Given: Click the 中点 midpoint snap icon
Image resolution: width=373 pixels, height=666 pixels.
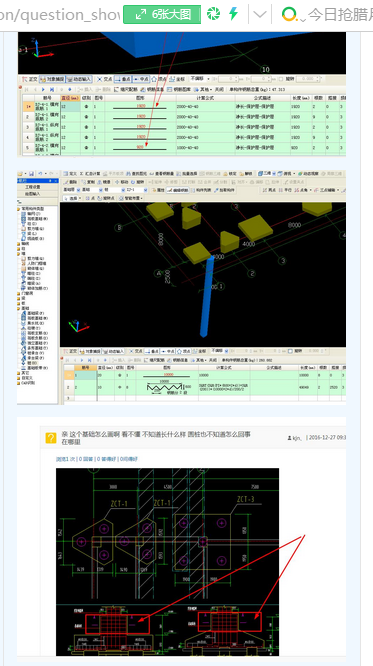Looking at the screenshot, I should coord(141,79).
